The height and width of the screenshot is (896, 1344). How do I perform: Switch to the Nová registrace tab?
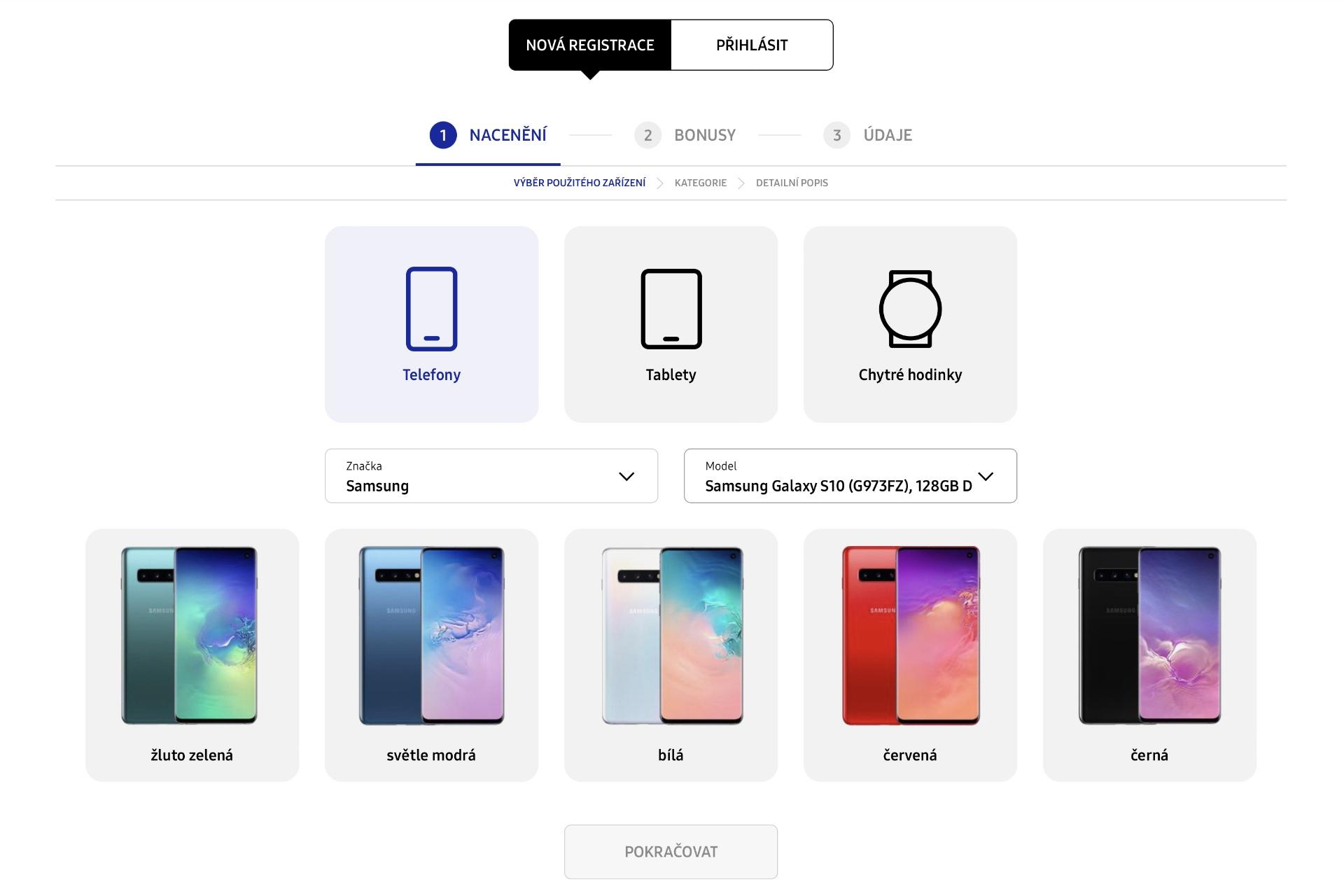590,45
